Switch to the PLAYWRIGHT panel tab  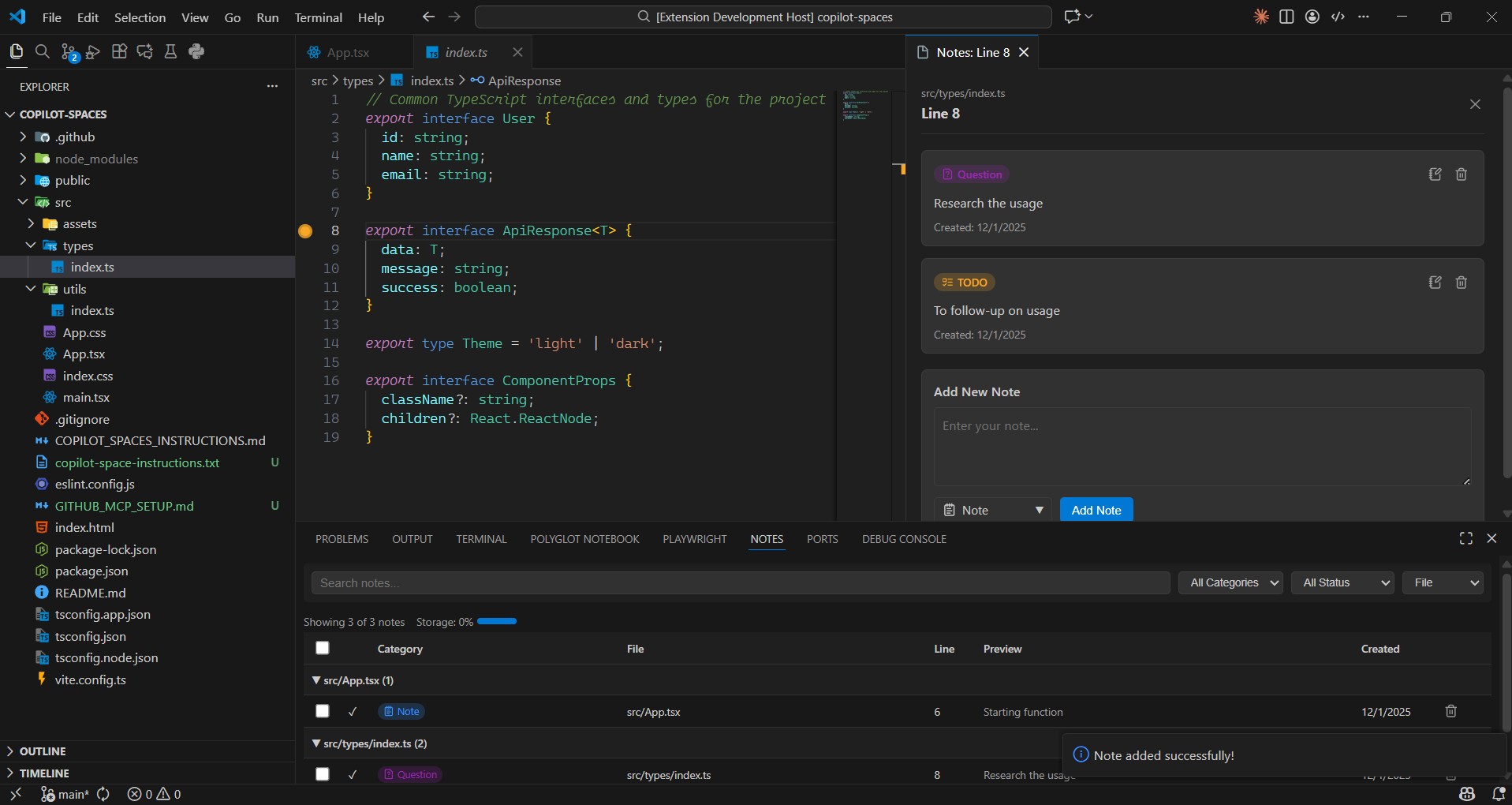[x=694, y=539]
